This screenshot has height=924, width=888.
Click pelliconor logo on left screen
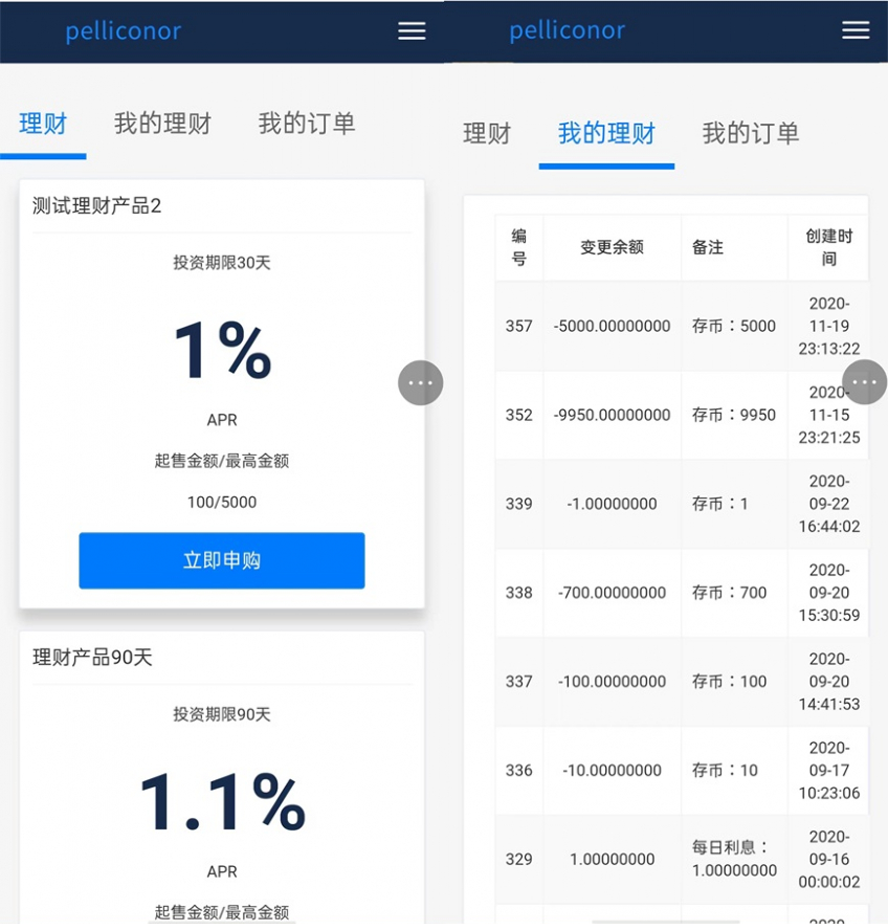coord(123,31)
